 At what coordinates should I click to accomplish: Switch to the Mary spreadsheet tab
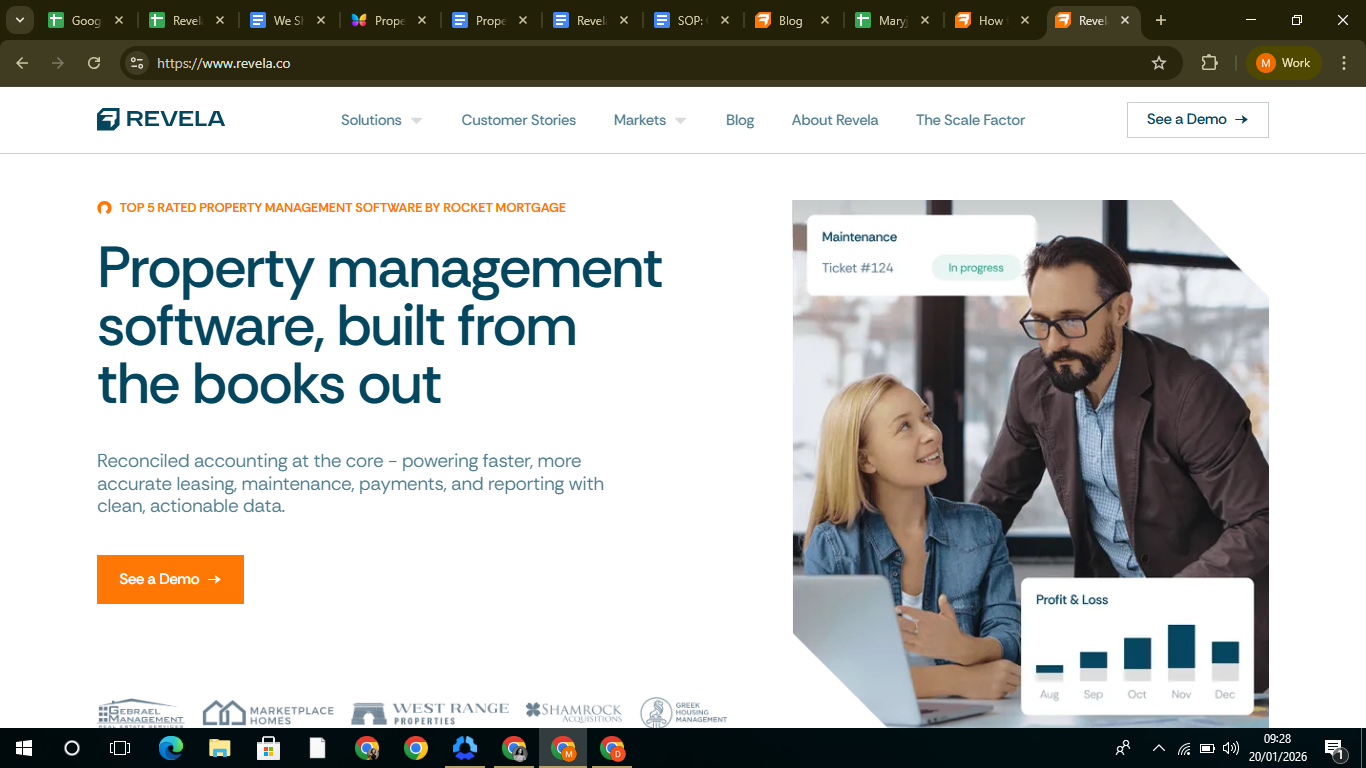pyautogui.click(x=892, y=20)
